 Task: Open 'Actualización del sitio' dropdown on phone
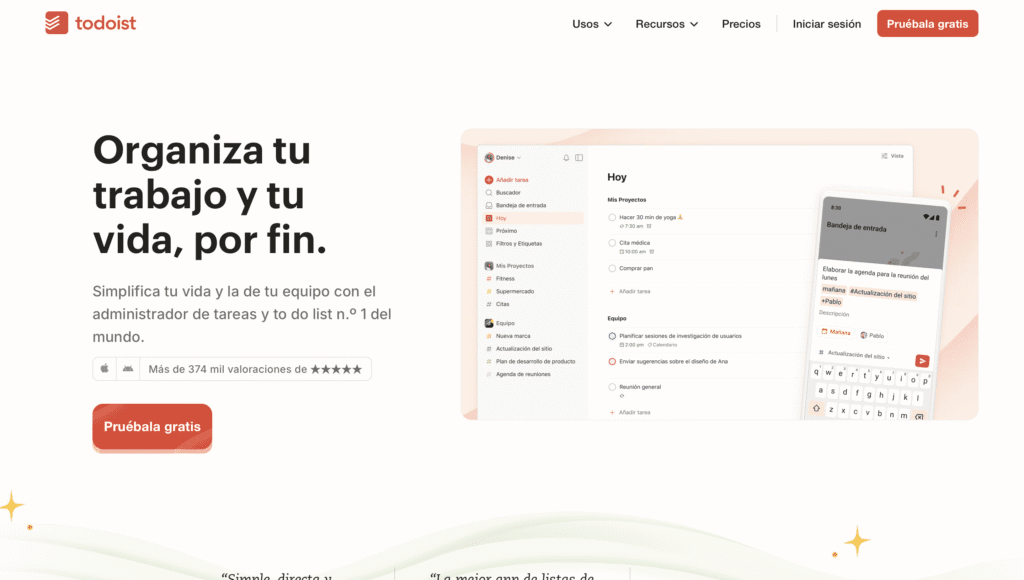[x=855, y=355]
